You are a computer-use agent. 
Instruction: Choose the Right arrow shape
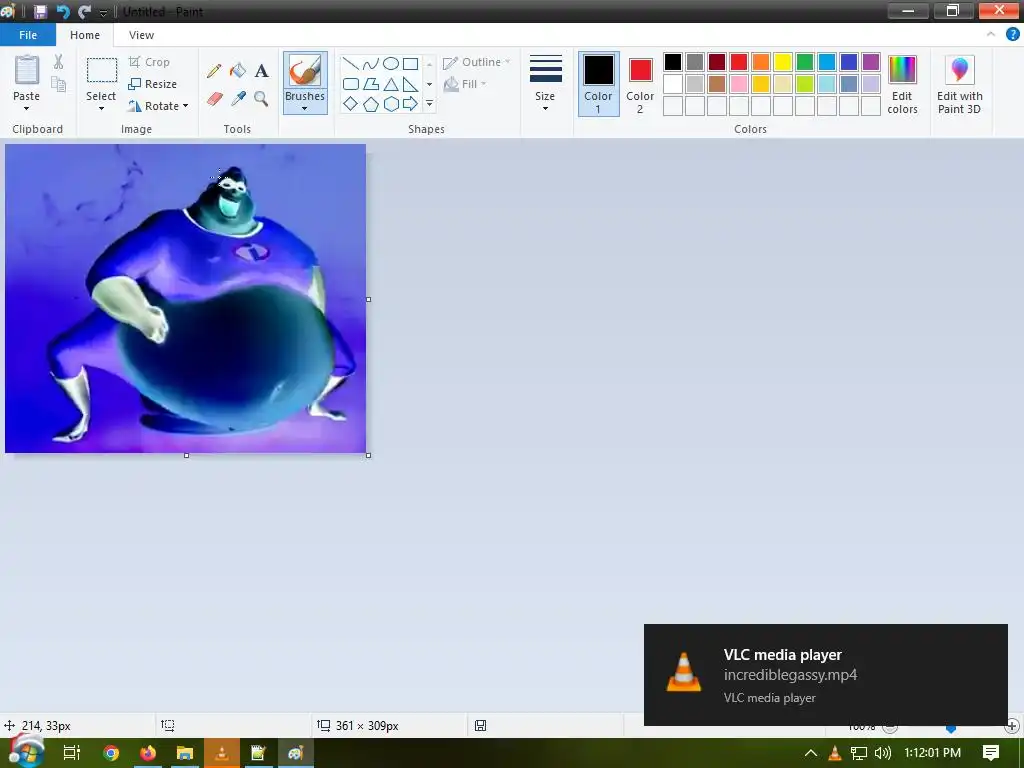(x=410, y=103)
